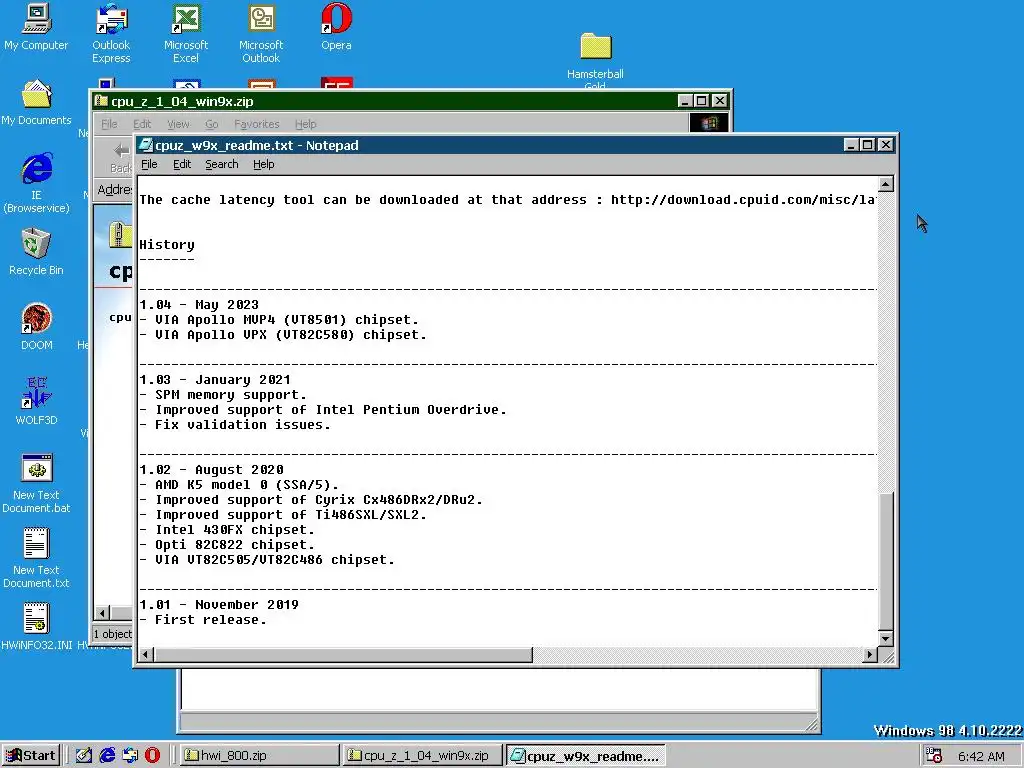Click the 'History' heading in Notepad
The width and height of the screenshot is (1024, 768).
pyautogui.click(x=167, y=246)
